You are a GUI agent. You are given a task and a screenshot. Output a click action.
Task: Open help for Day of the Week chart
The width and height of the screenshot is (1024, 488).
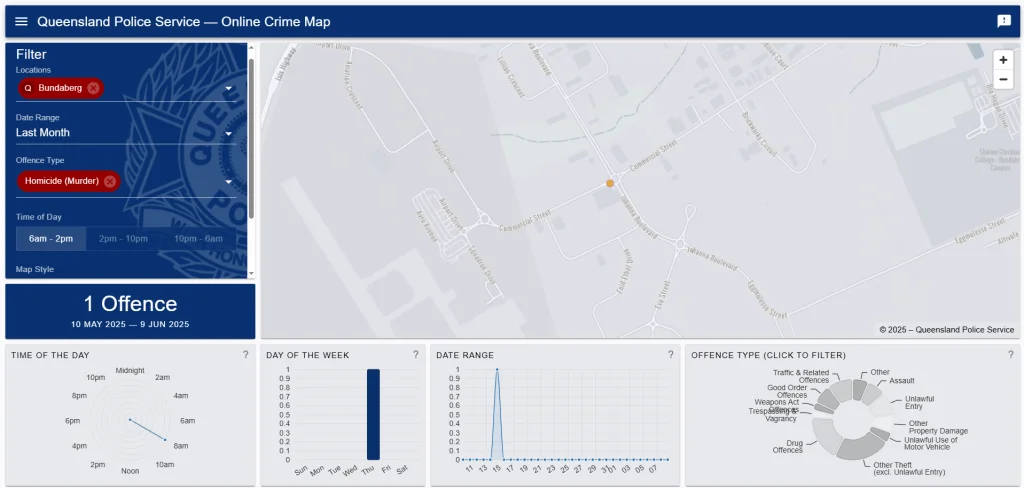[415, 355]
